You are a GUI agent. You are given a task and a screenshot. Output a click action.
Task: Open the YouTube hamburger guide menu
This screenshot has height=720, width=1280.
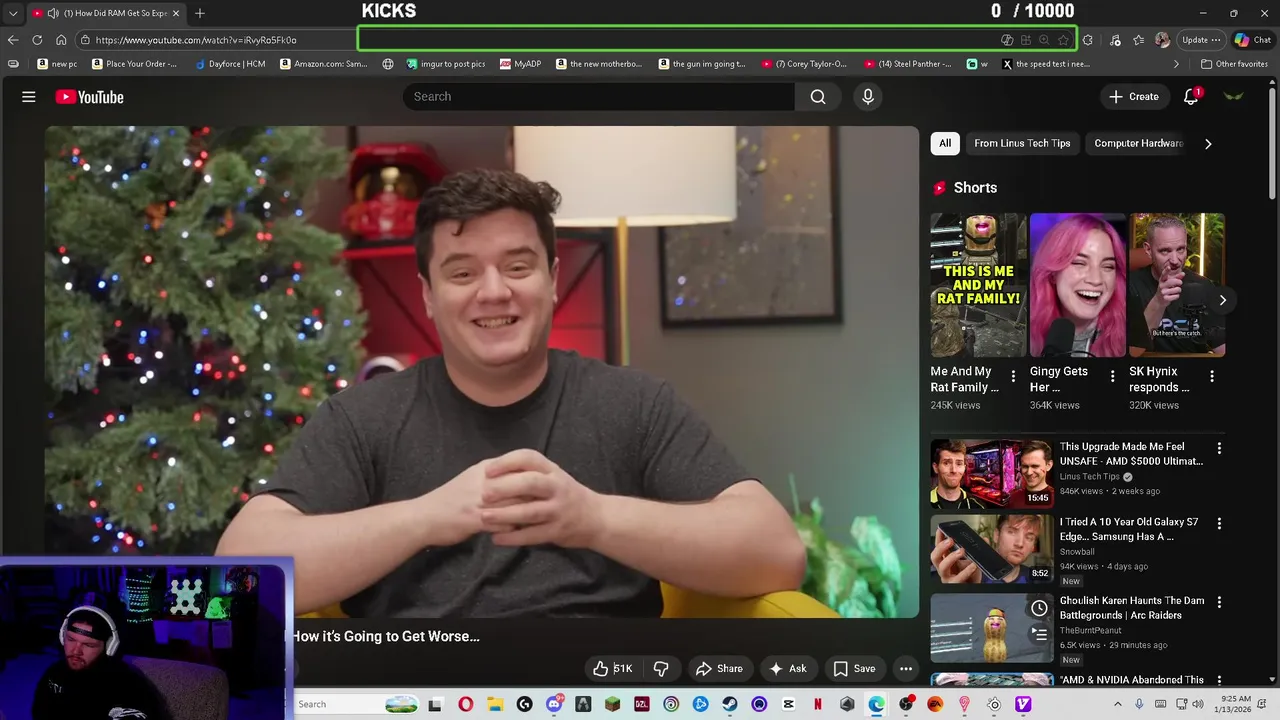pyautogui.click(x=29, y=97)
